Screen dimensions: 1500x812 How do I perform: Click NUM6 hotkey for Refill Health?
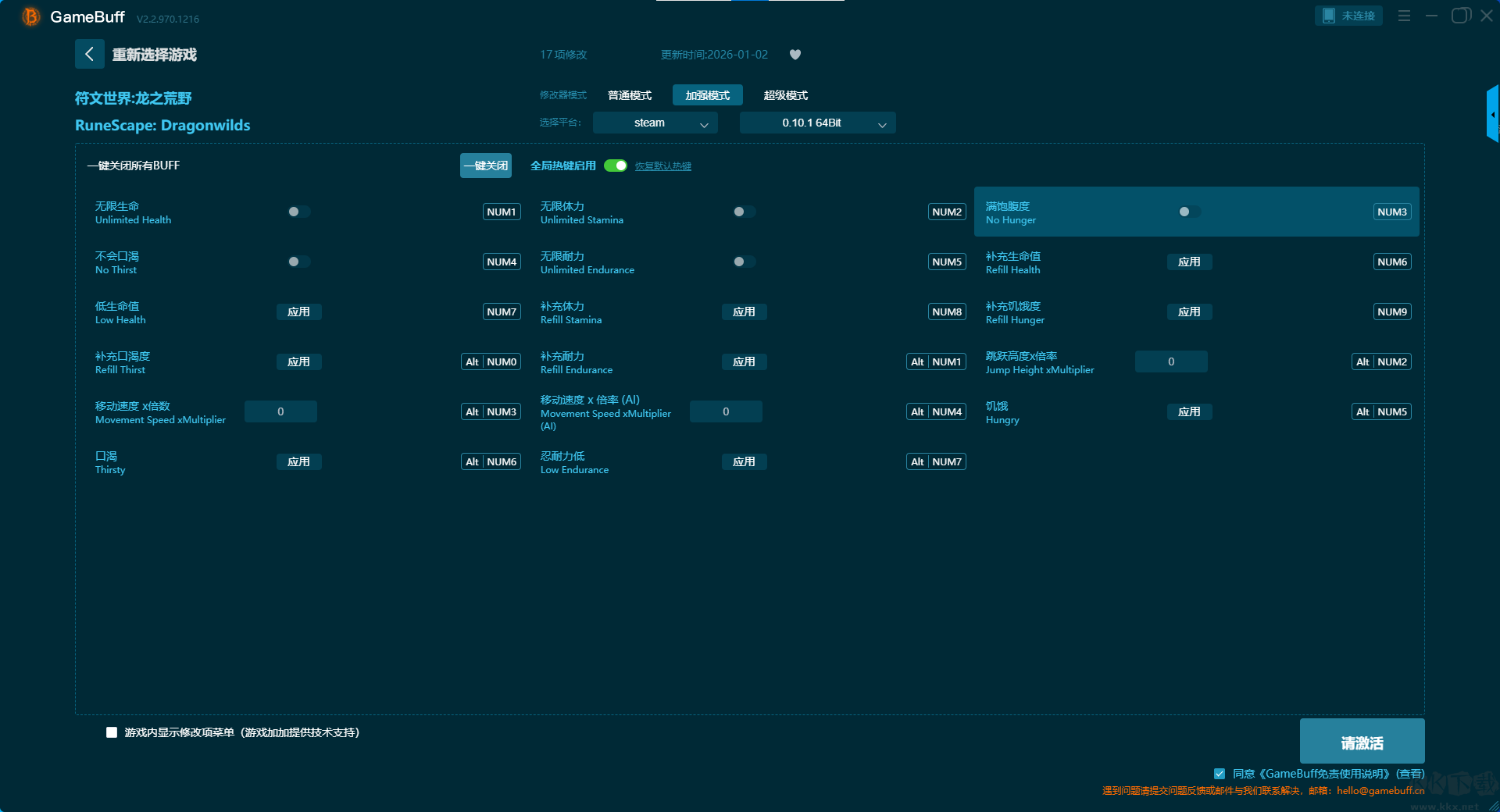[1392, 262]
